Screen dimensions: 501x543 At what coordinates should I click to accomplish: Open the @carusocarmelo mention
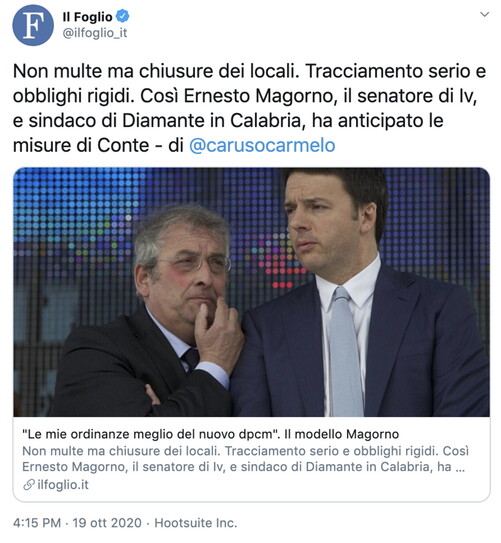tap(262, 145)
